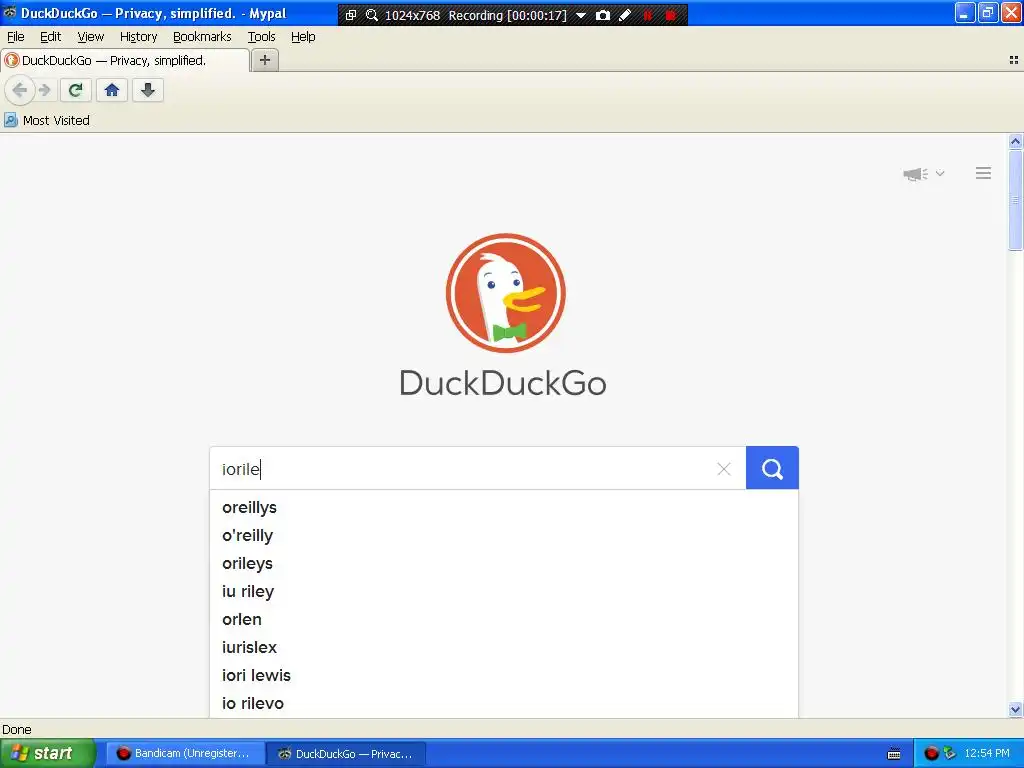Go back with the back arrow button

pos(20,90)
